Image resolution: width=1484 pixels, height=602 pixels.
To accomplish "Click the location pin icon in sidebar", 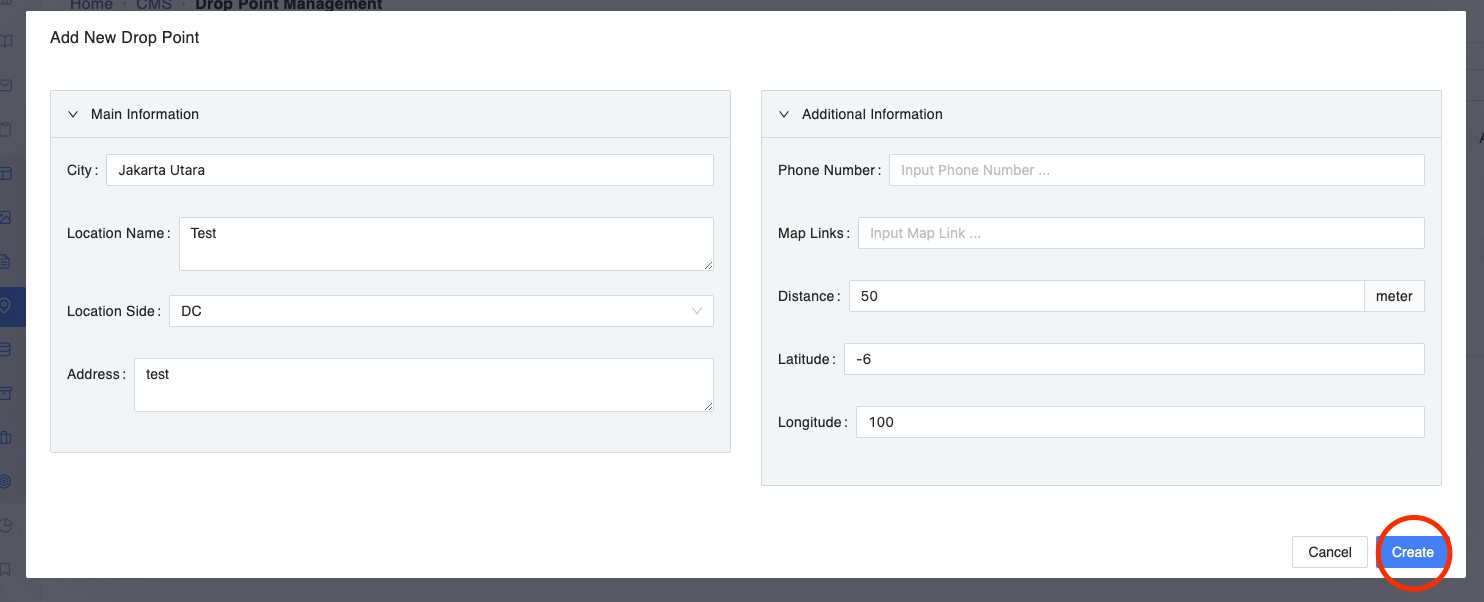I will coord(6,306).
